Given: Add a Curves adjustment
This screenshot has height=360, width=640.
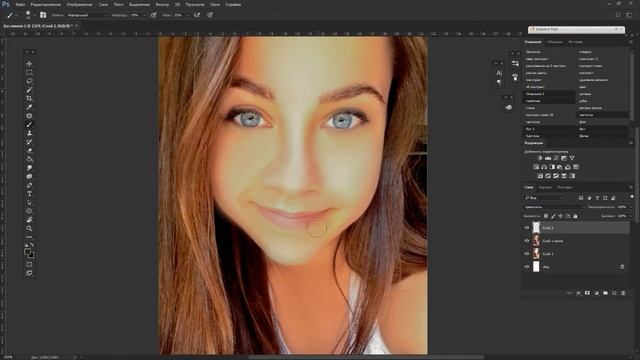Looking at the screenshot, I should (x=556, y=158).
